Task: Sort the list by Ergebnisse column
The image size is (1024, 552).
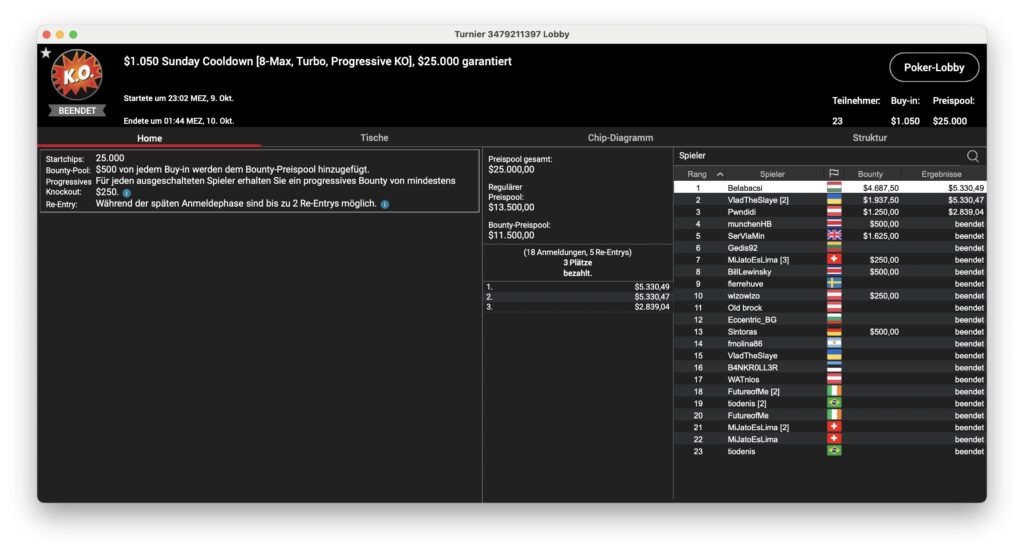Action: click(x=941, y=174)
